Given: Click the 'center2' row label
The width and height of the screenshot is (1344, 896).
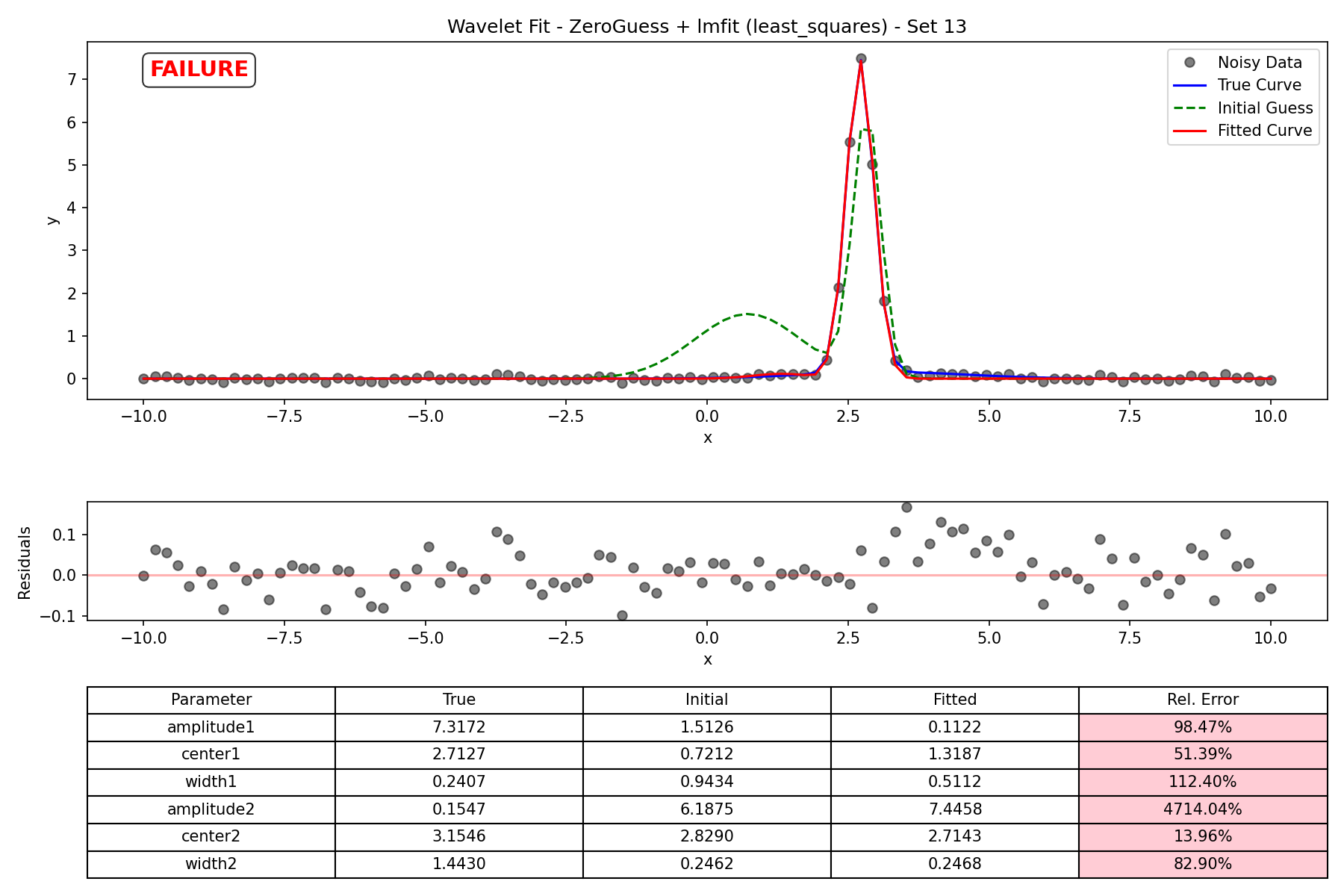Looking at the screenshot, I should pos(211,836).
